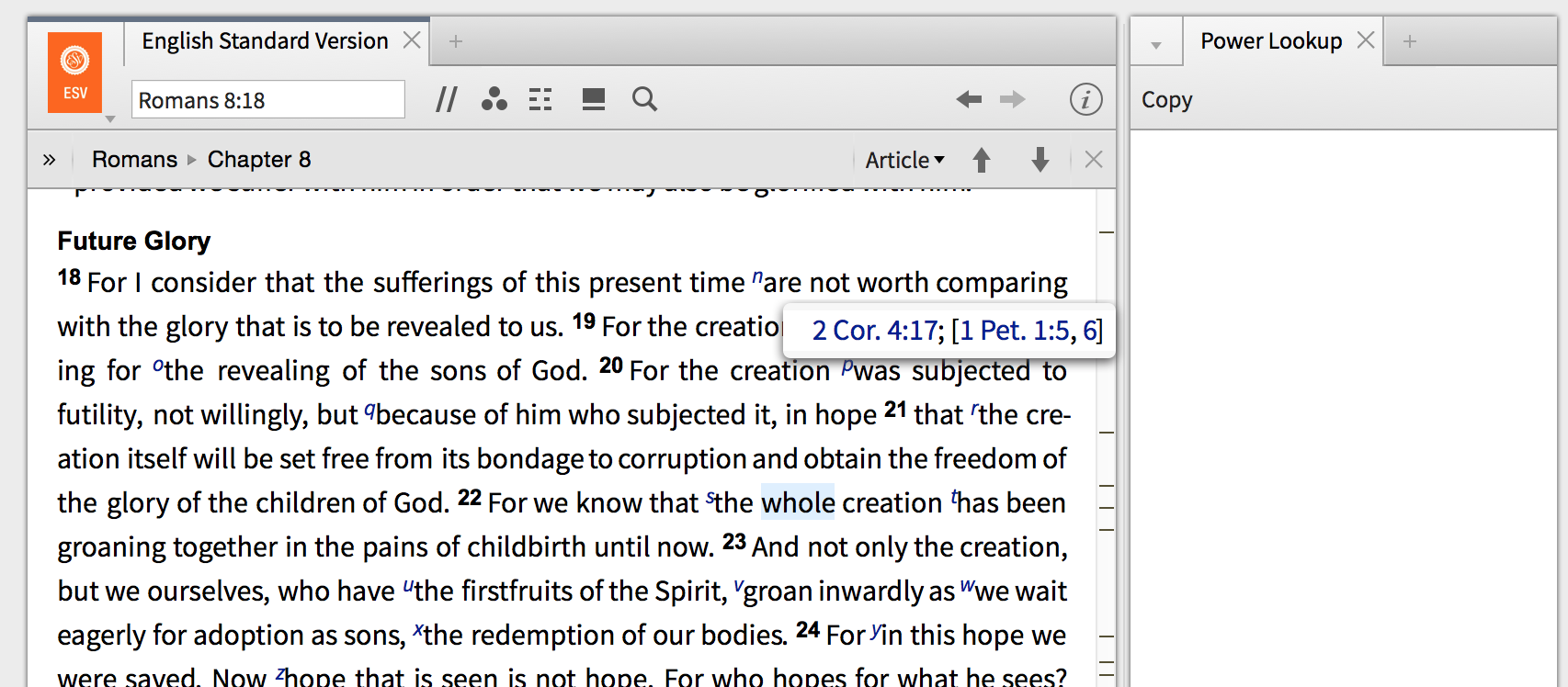Image resolution: width=1568 pixels, height=687 pixels.
Task: Click verse number 24
Action: 808,629
